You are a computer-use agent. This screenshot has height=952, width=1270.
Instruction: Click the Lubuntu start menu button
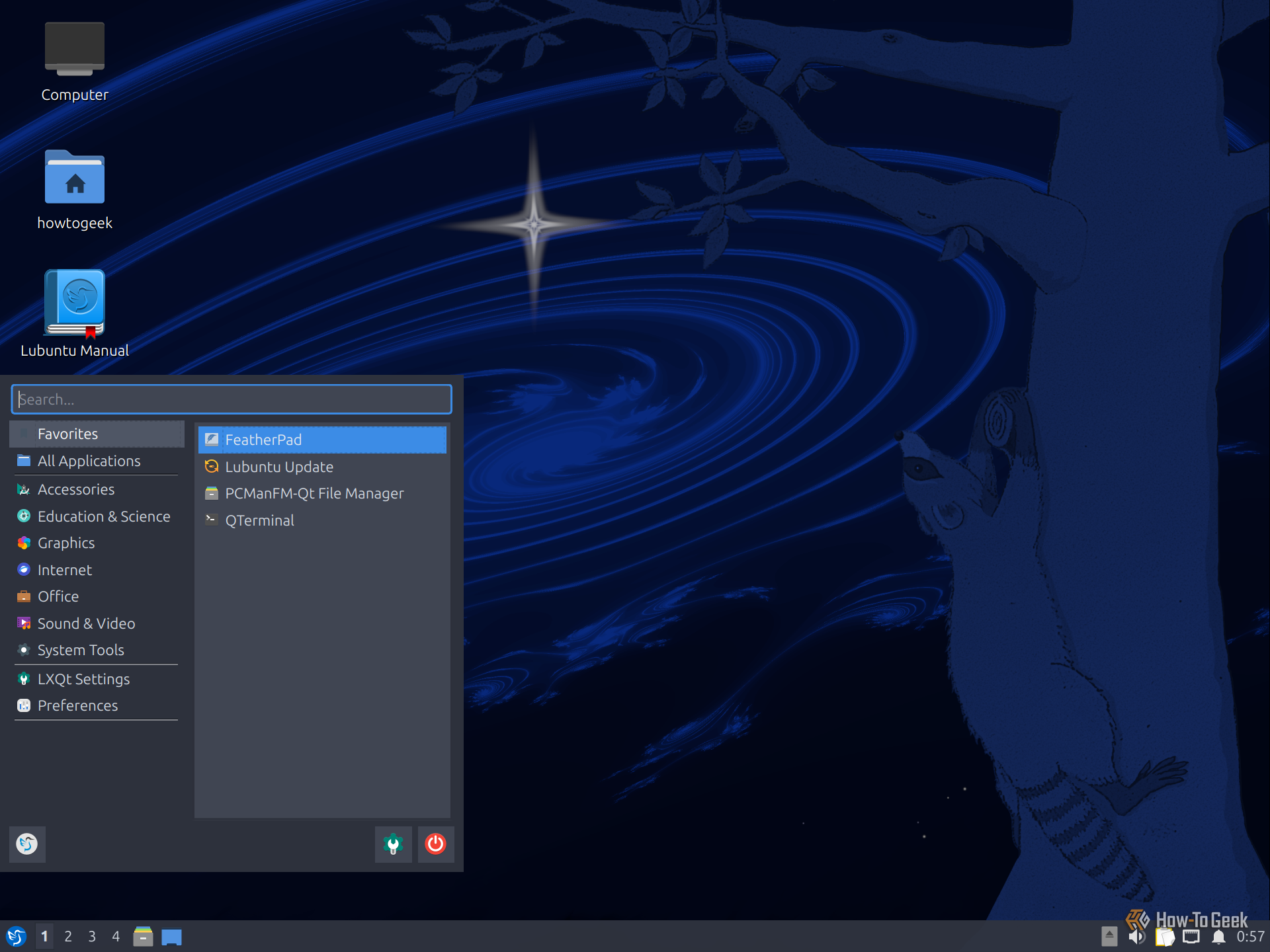point(16,936)
